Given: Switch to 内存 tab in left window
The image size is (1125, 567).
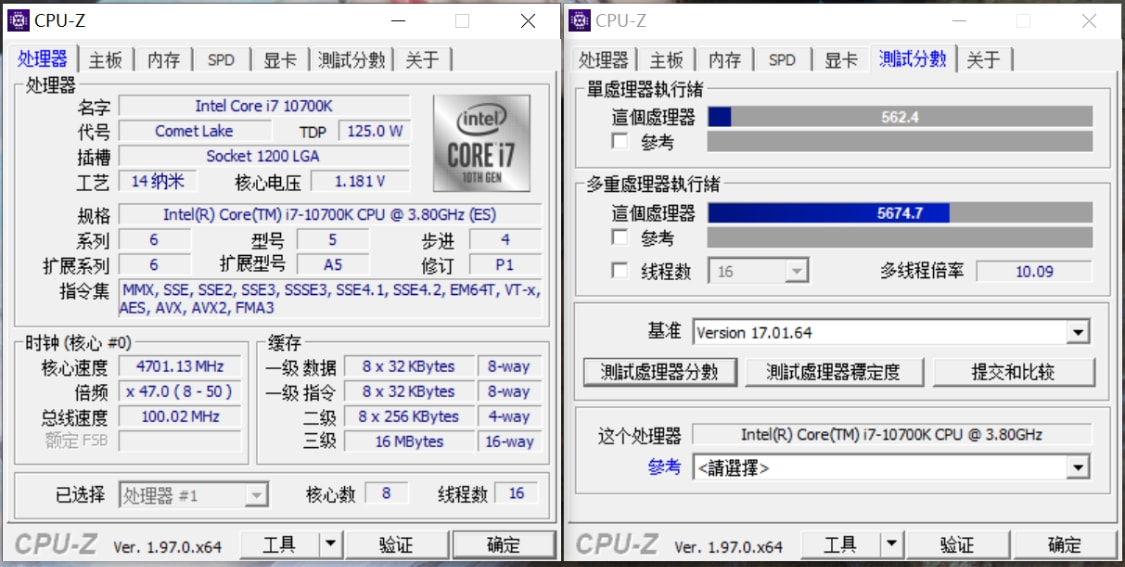Looking at the screenshot, I should coord(164,60).
